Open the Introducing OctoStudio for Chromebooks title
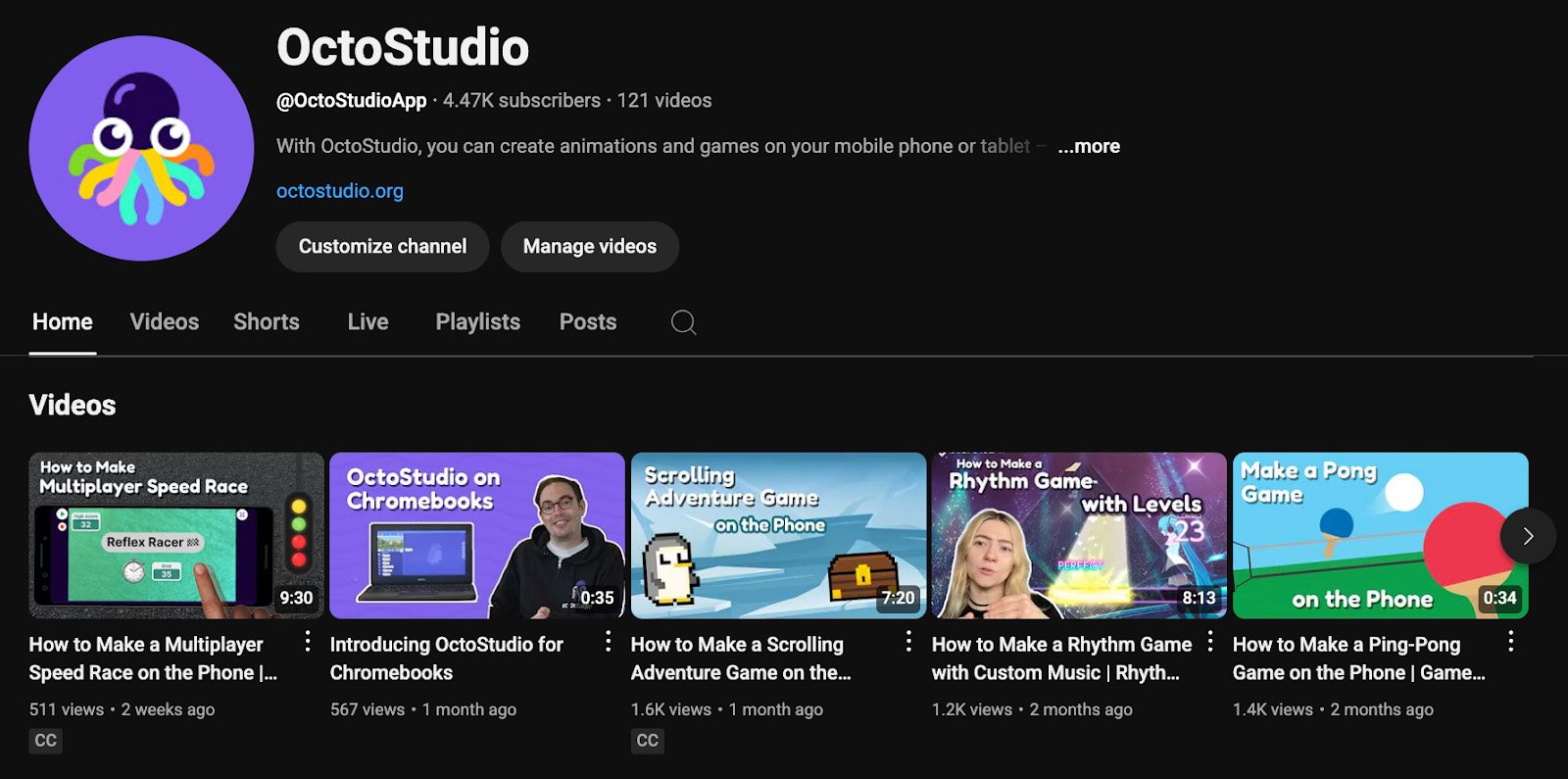This screenshot has height=779, width=1568. tap(447, 658)
